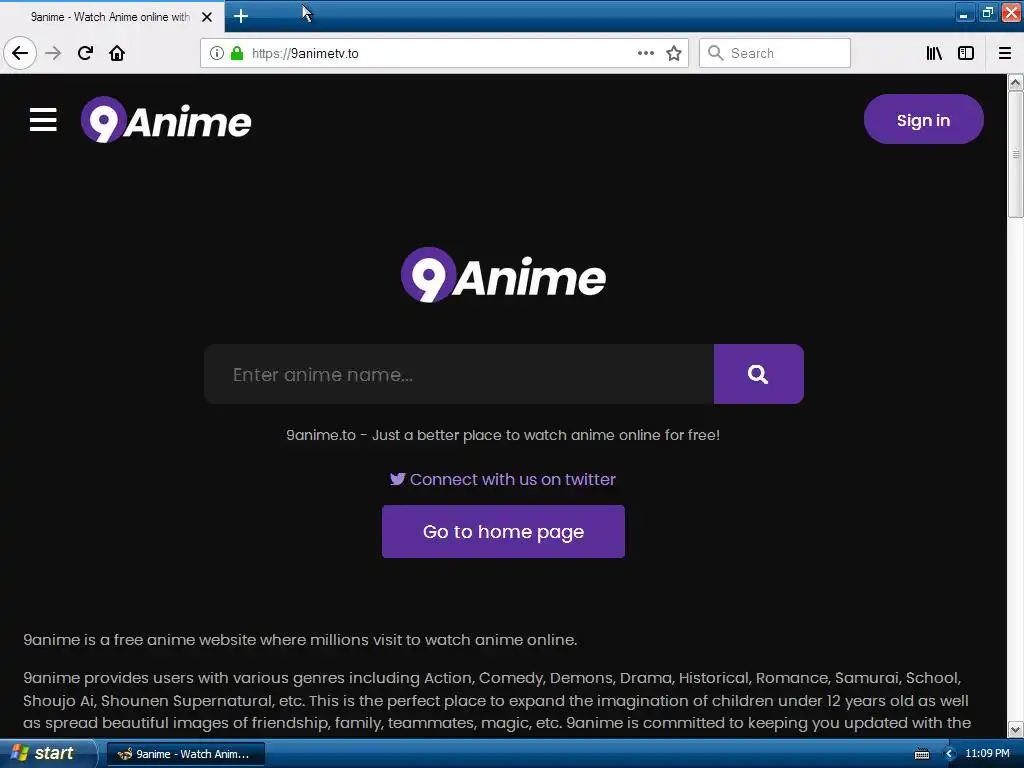Close the 9anime browser tab
Screen dimensions: 1024x768
coord(207,17)
